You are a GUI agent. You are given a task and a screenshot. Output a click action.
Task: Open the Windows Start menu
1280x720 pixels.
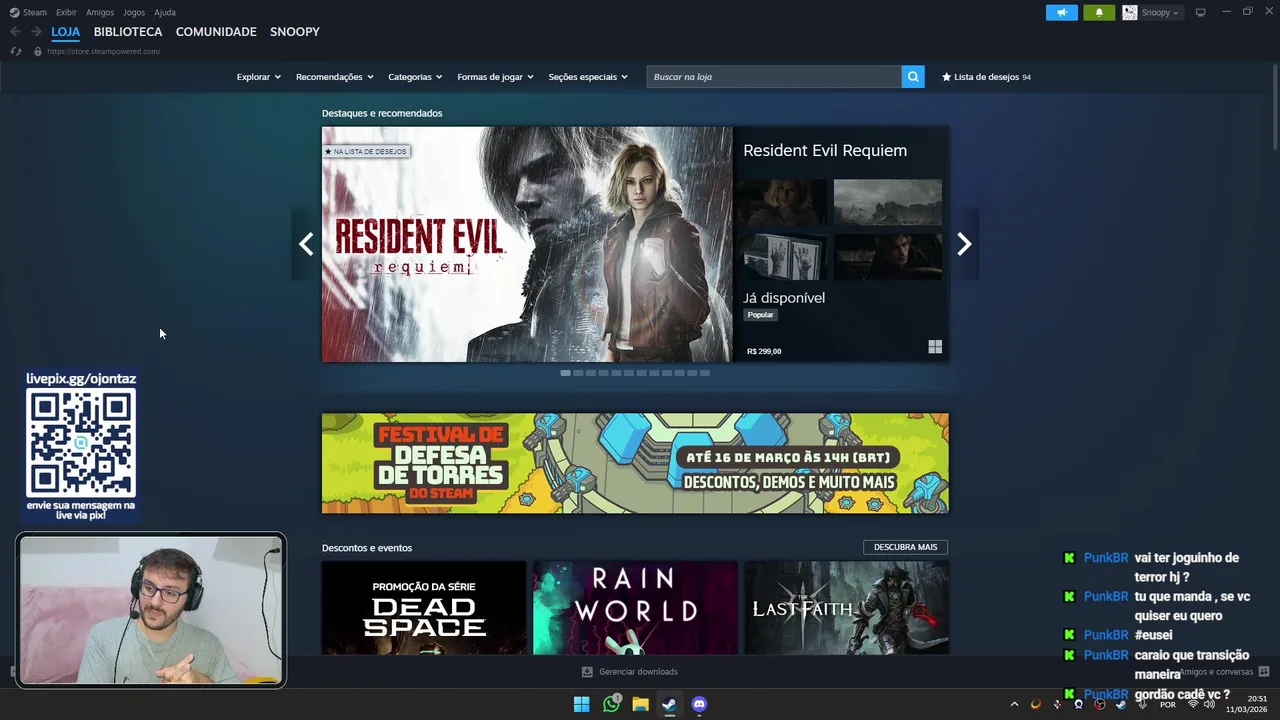point(581,704)
